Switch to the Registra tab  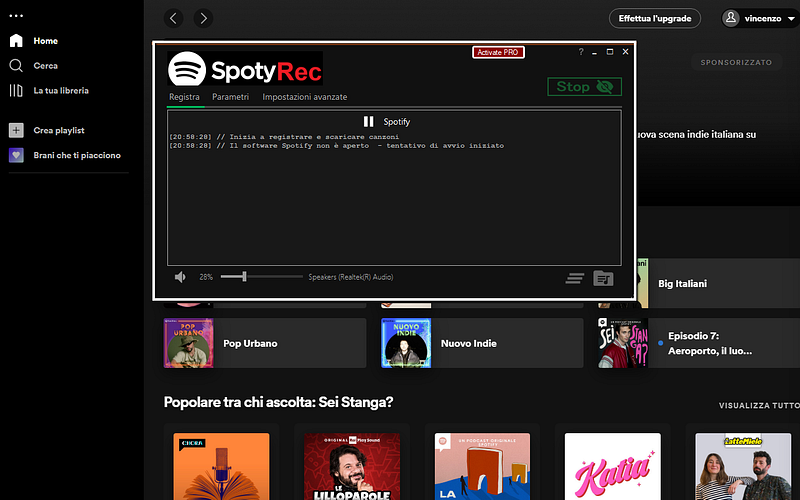pos(184,97)
